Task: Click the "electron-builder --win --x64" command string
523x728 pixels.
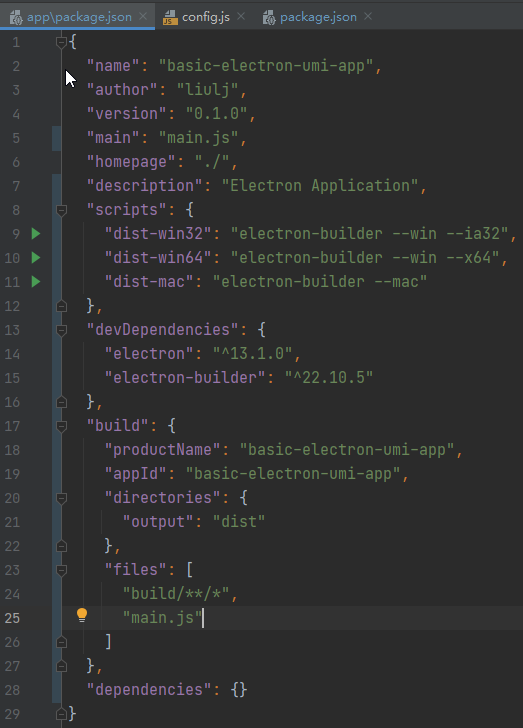Action: [x=365, y=258]
